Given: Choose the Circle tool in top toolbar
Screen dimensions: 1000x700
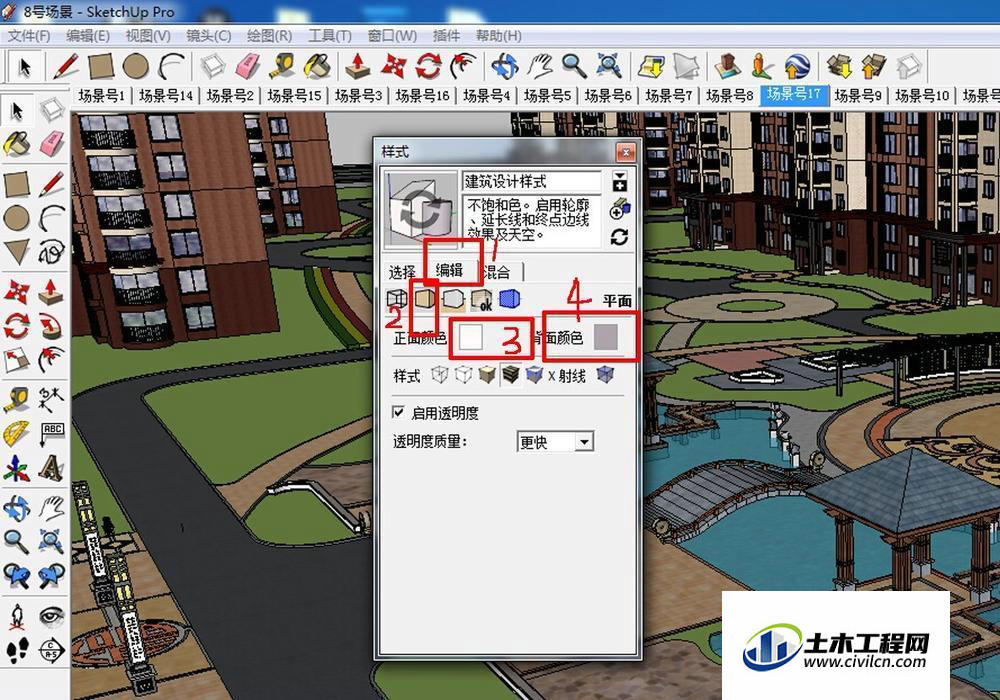Looking at the screenshot, I should (x=135, y=66).
